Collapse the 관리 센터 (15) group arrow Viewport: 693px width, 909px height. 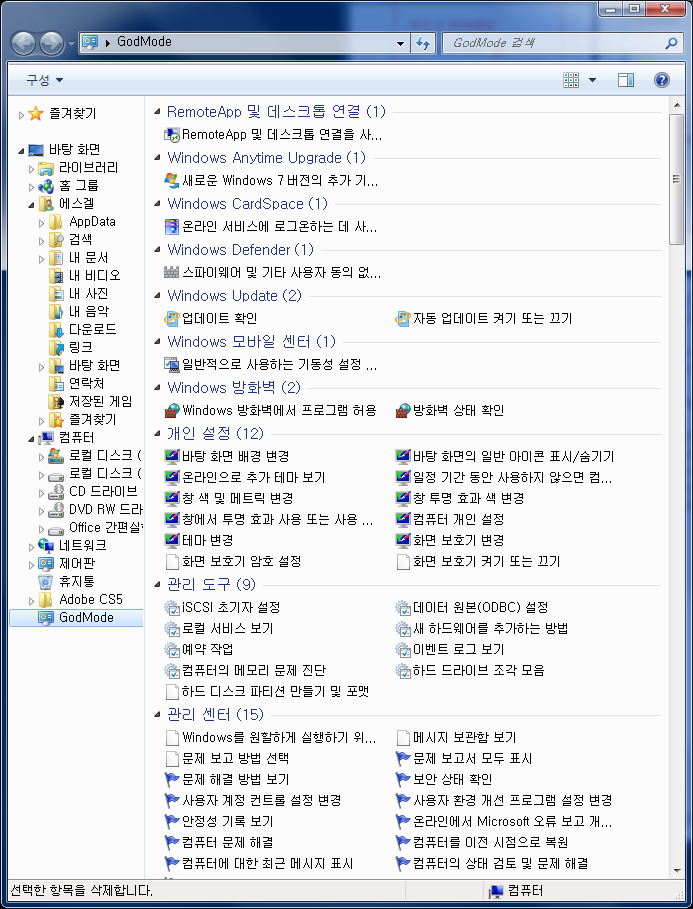[157, 714]
